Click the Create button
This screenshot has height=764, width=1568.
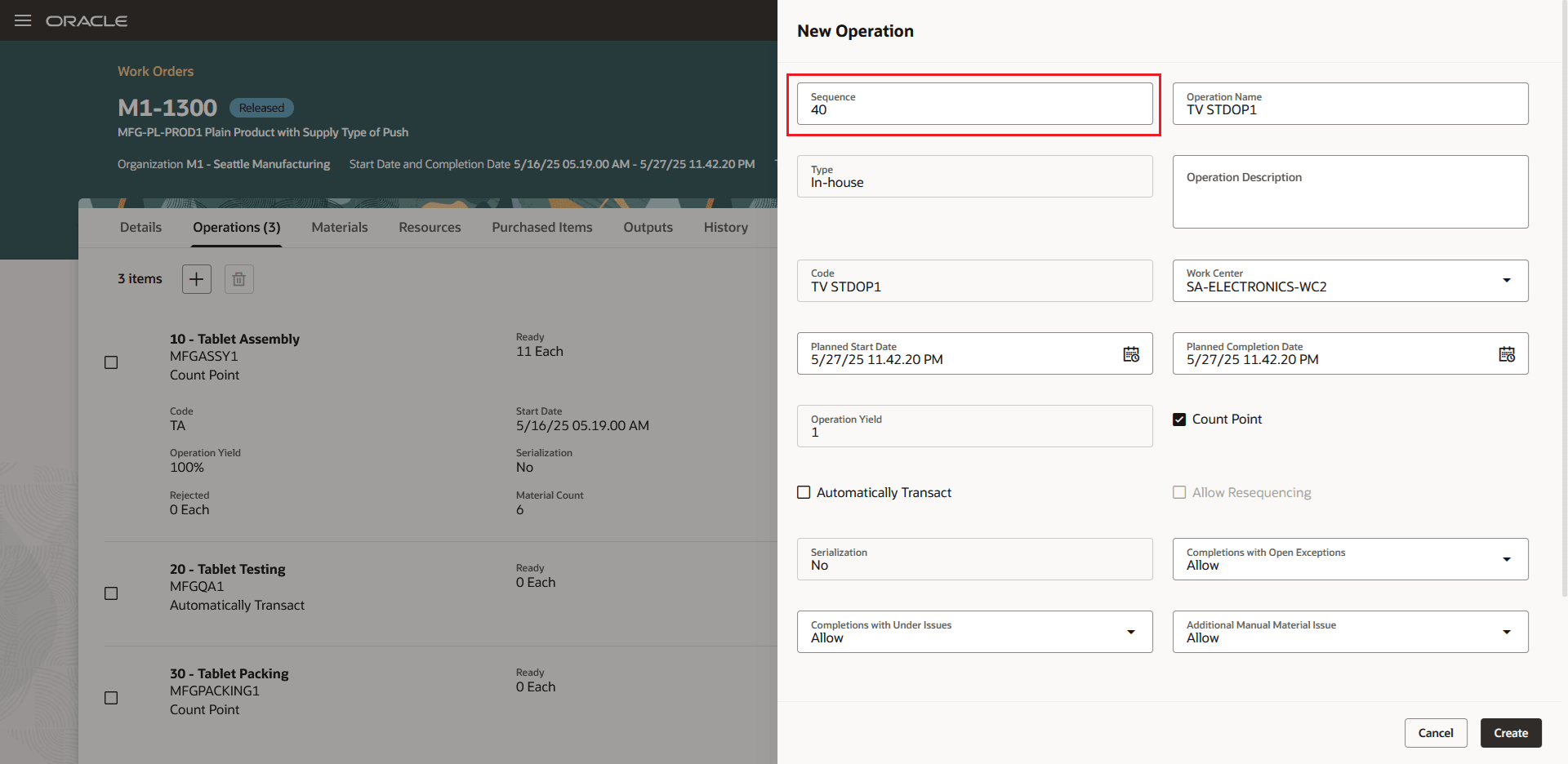click(x=1510, y=732)
